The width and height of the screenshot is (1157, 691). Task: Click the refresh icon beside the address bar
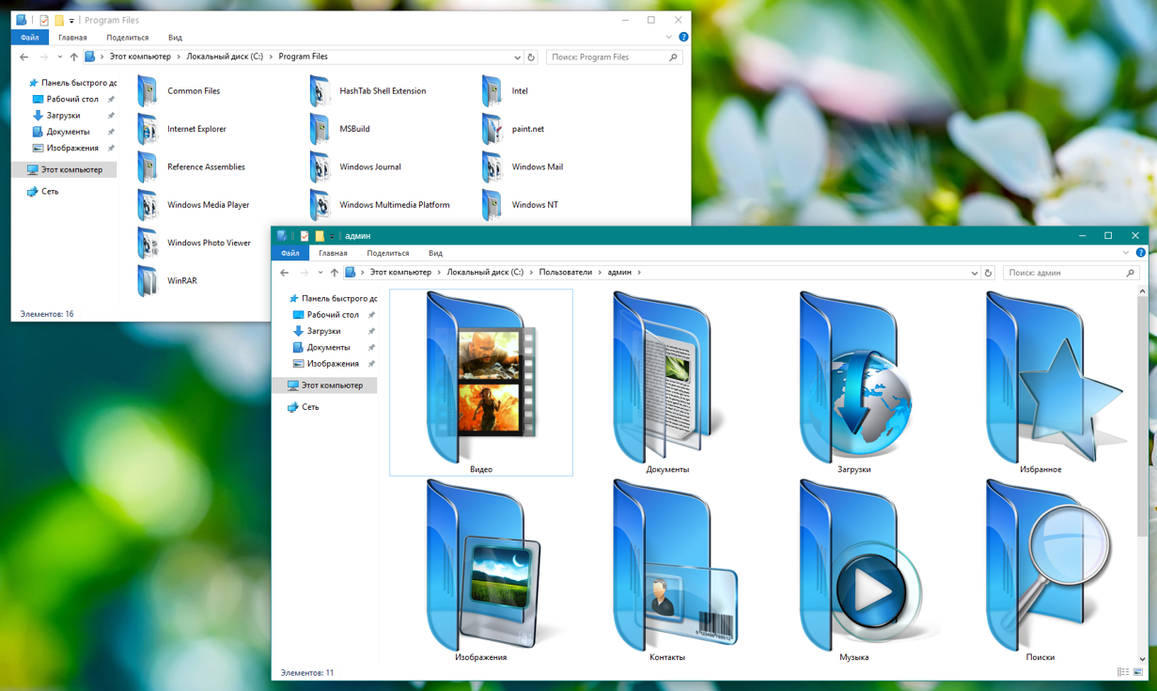(x=988, y=272)
